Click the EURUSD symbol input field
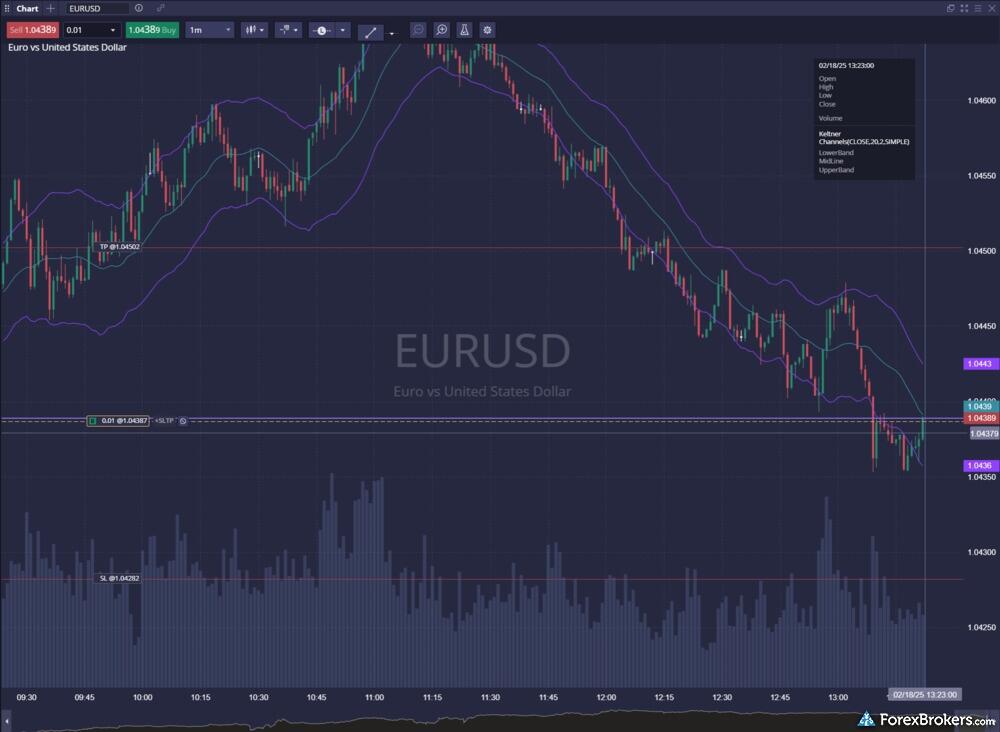1000x732 pixels. (x=97, y=8)
